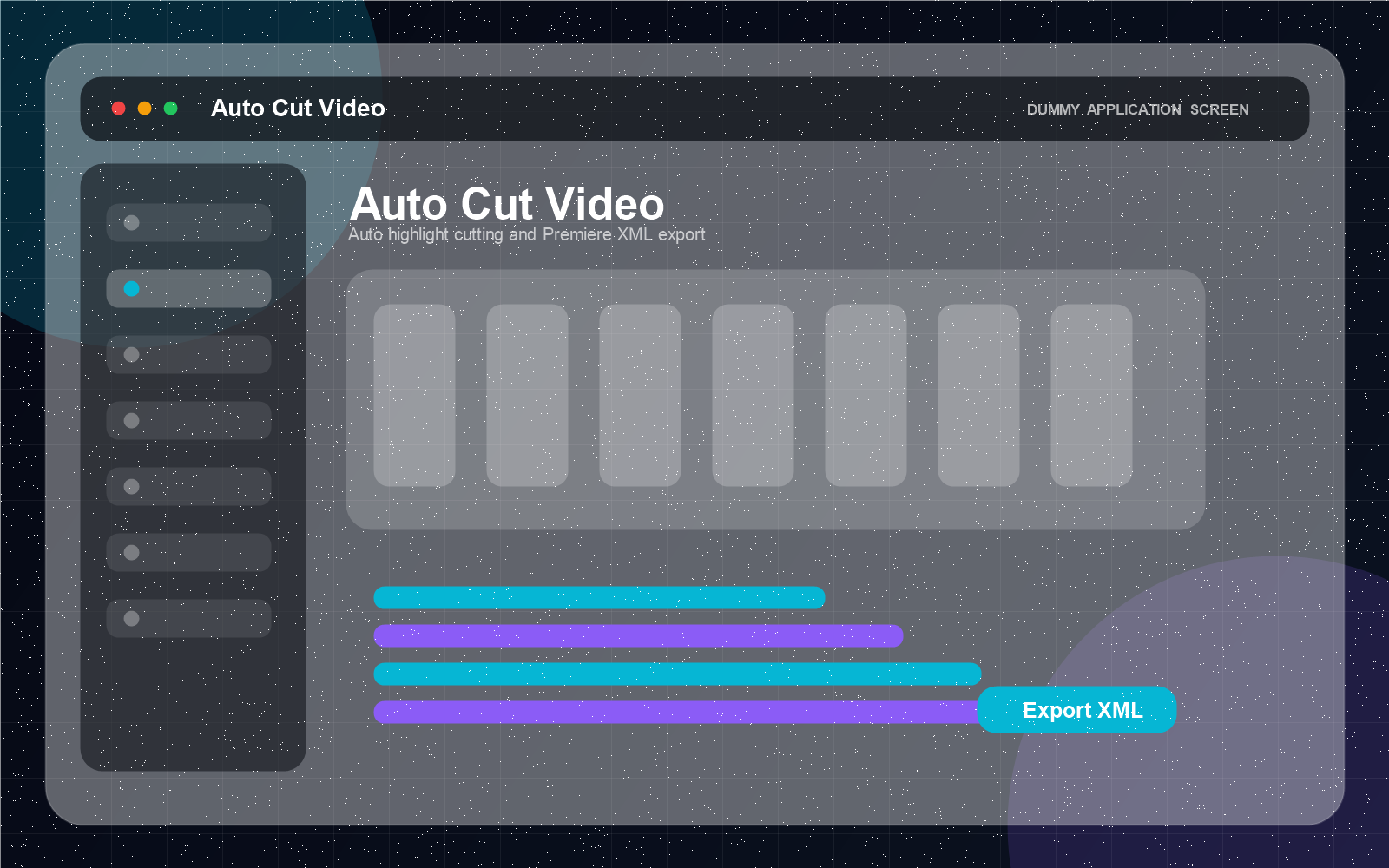
Task: Select the last seventh clip thumbnail
Action: click(x=1091, y=395)
